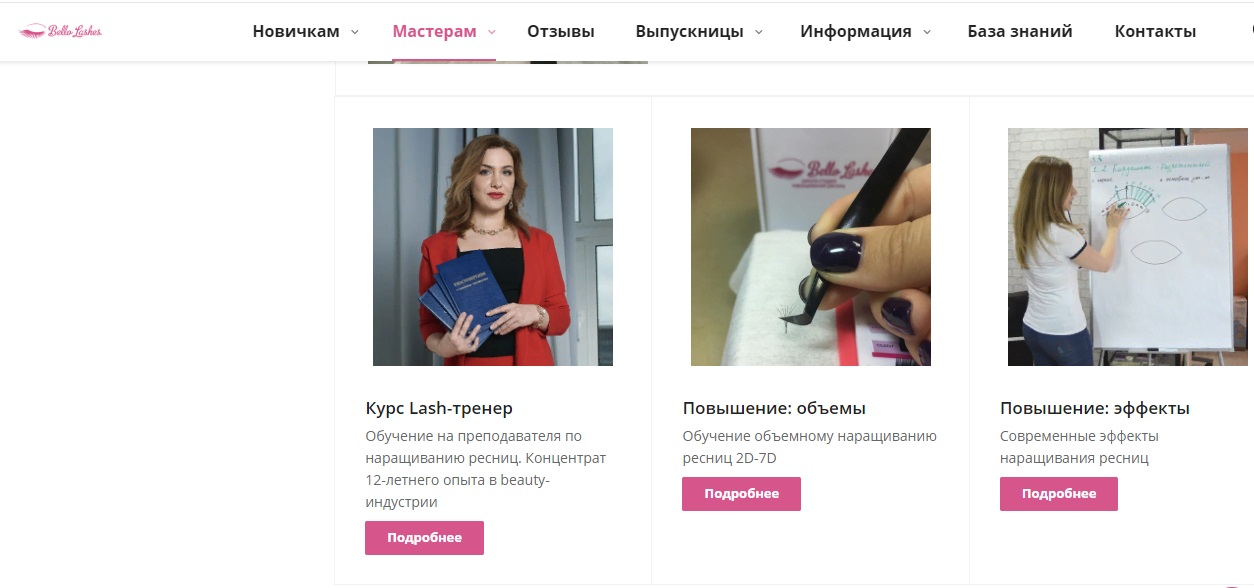This screenshot has height=588, width=1254.
Task: Open the Повышение: эффекты title link
Action: pyautogui.click(x=1095, y=408)
